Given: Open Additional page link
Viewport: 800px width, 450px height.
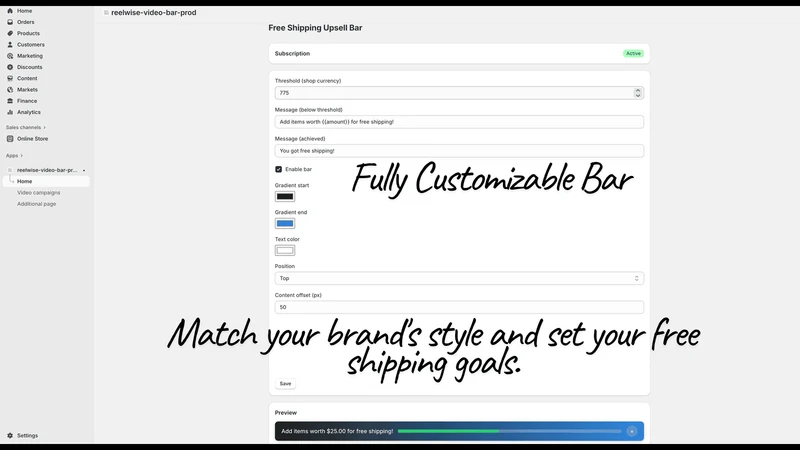Looking at the screenshot, I should tap(36, 204).
